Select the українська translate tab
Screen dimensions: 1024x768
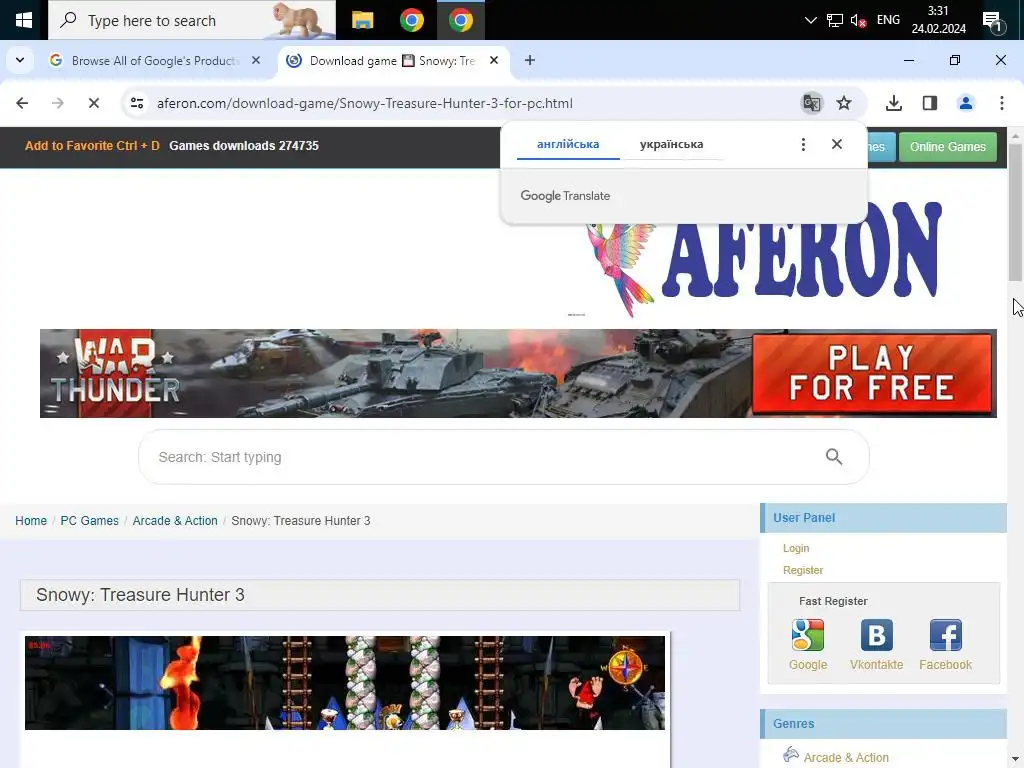[671, 144]
